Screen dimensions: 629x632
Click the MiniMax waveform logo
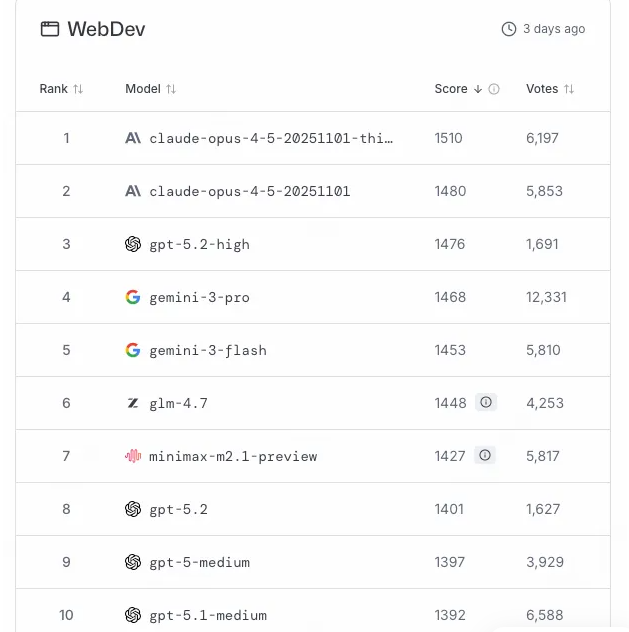click(x=133, y=456)
